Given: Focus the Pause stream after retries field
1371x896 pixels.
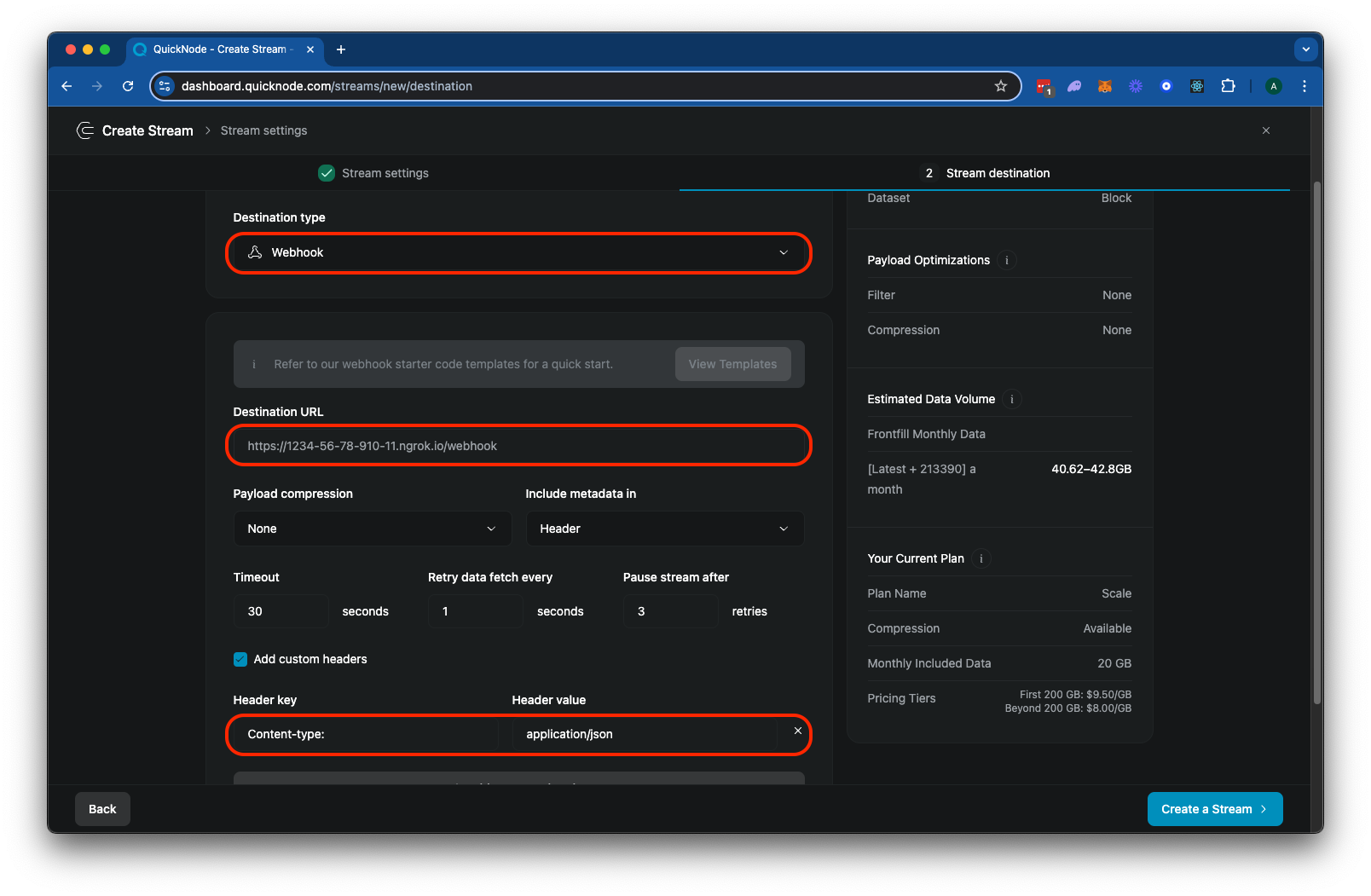Looking at the screenshot, I should (x=670, y=611).
